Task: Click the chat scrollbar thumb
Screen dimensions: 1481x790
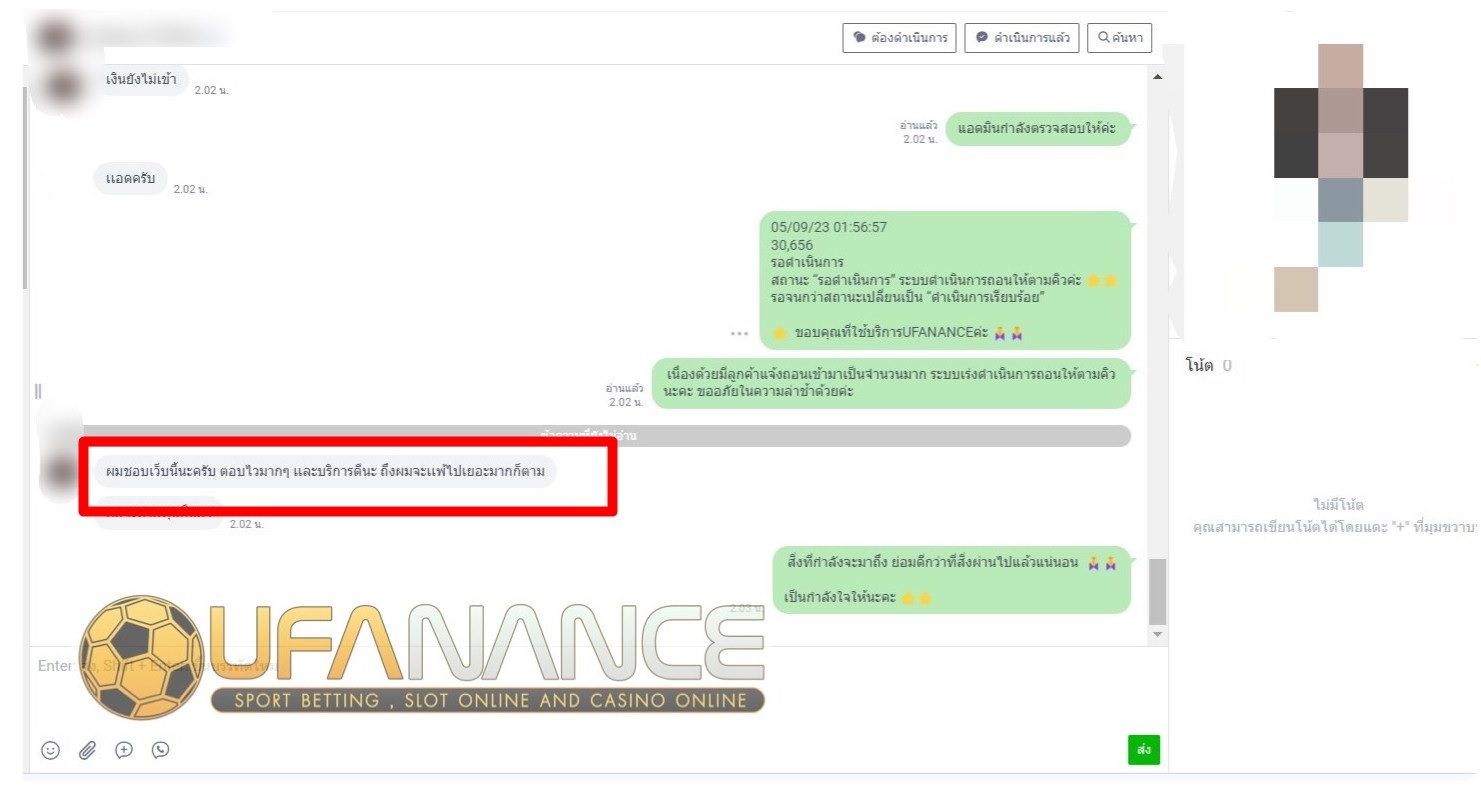Action: click(1157, 590)
